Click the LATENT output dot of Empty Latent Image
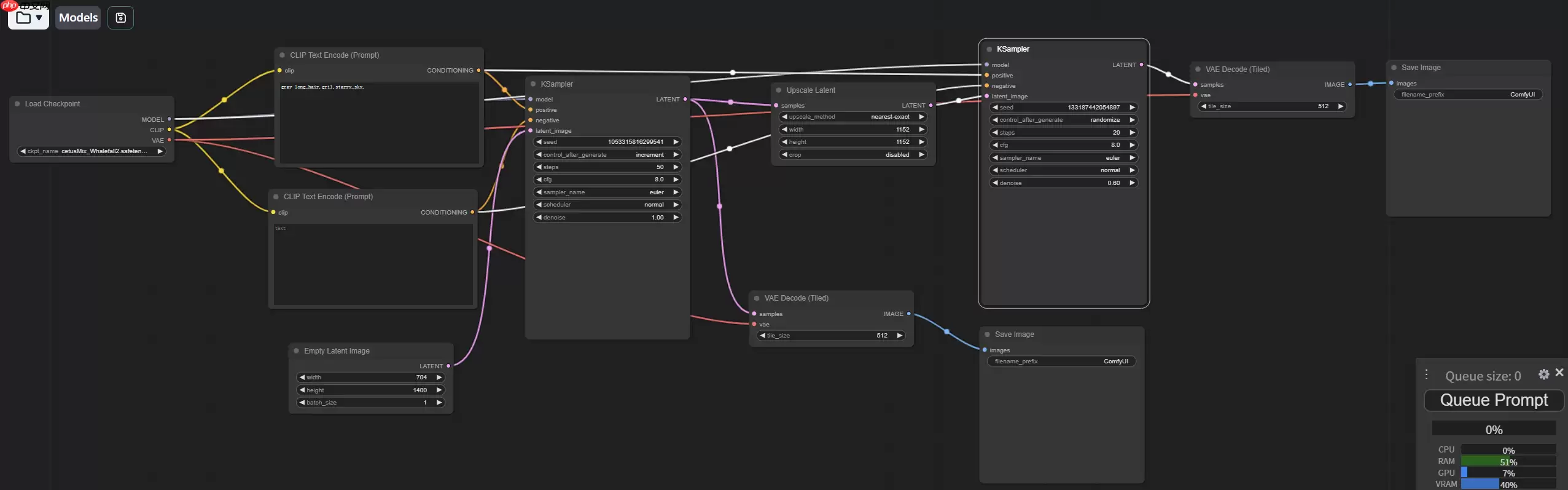The height and width of the screenshot is (490, 1568). point(448,366)
